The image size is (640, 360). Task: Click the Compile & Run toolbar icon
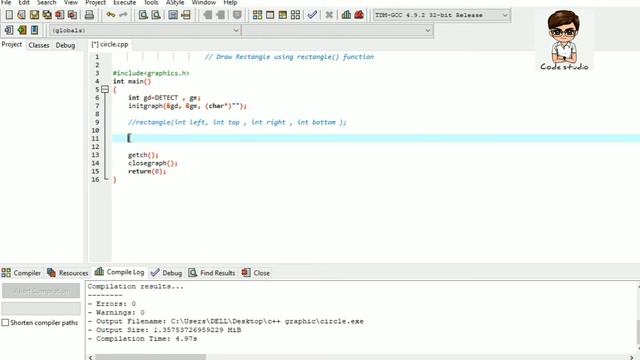[282, 15]
